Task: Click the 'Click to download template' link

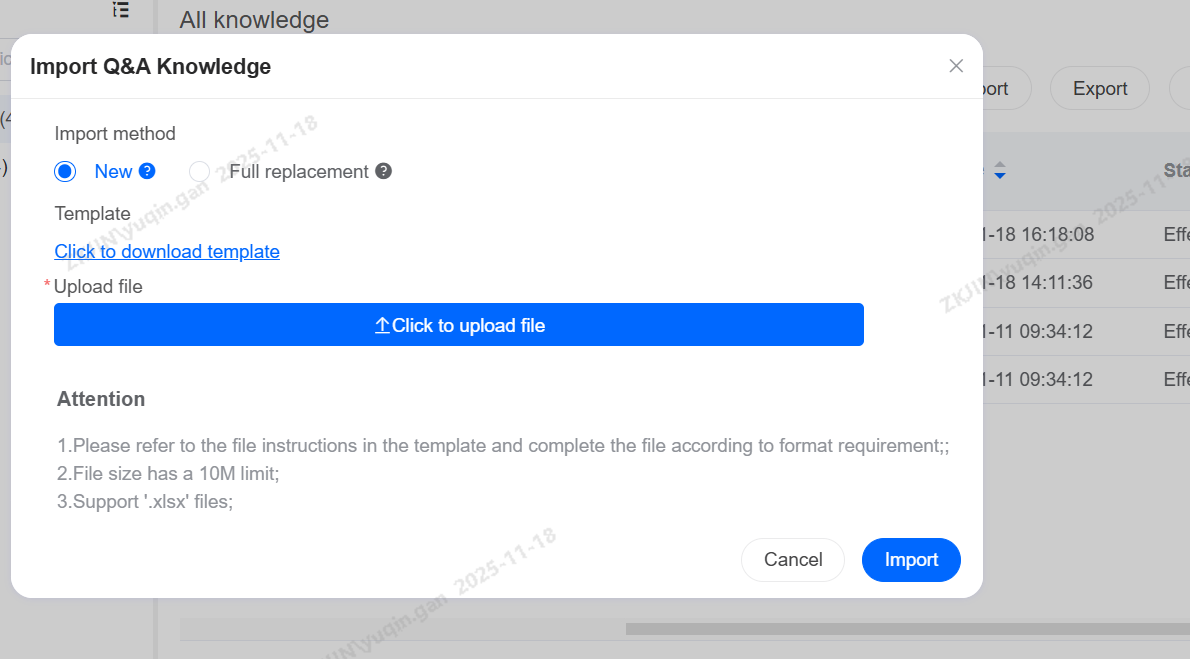Action: click(167, 251)
